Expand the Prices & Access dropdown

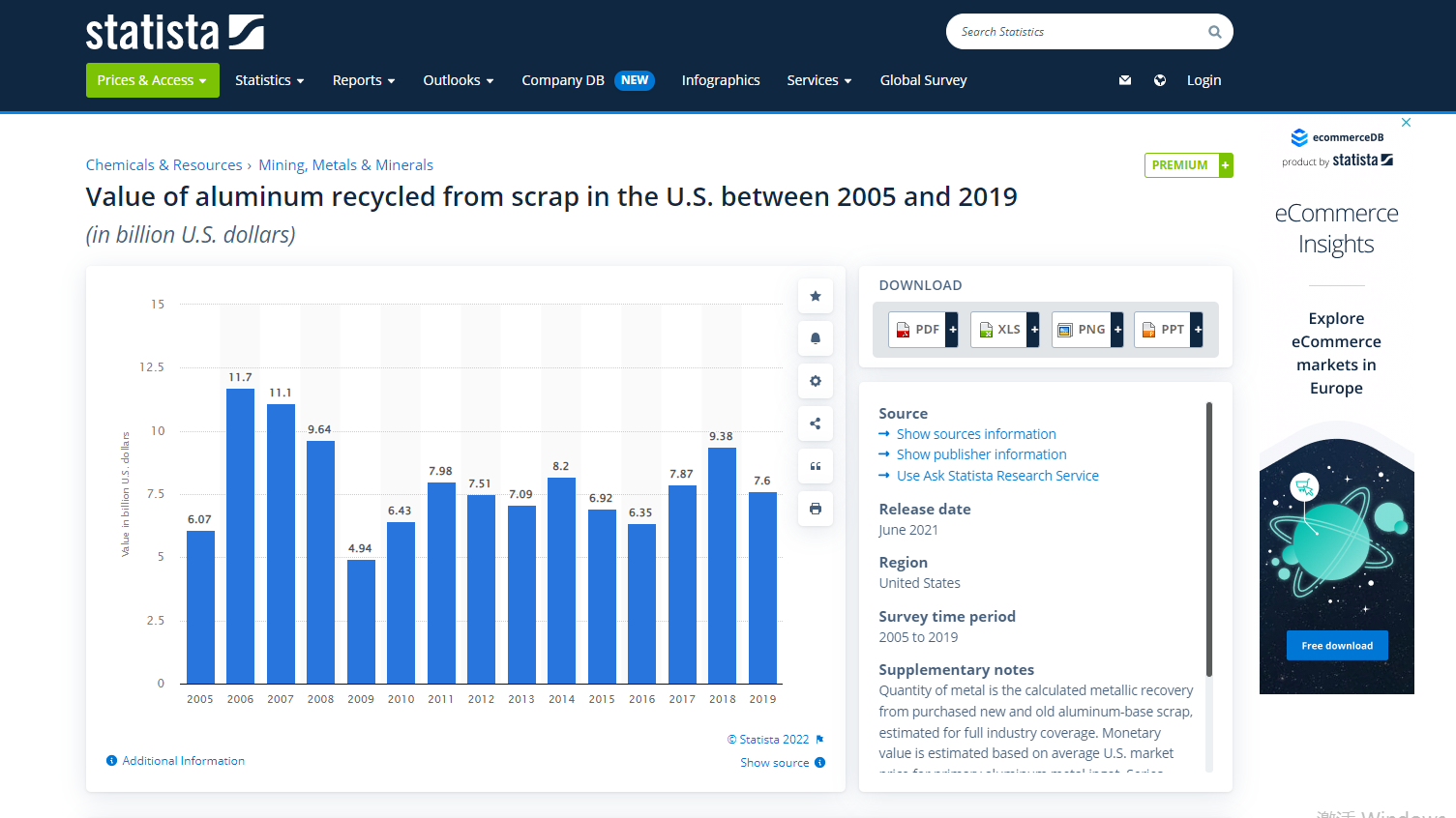[x=152, y=80]
